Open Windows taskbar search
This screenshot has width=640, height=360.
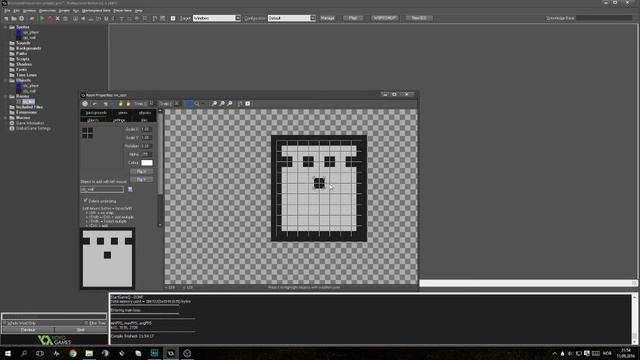pyautogui.click(x=24, y=353)
